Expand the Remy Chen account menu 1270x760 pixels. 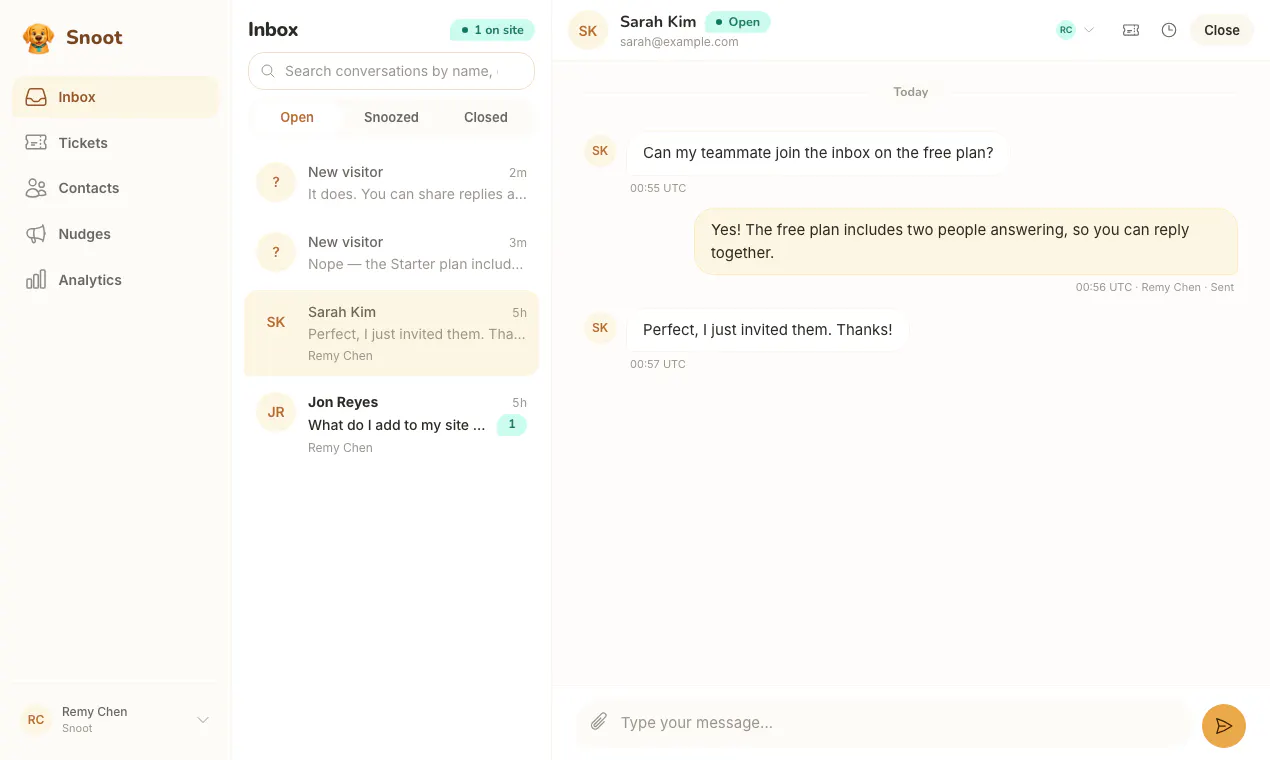click(x=115, y=720)
